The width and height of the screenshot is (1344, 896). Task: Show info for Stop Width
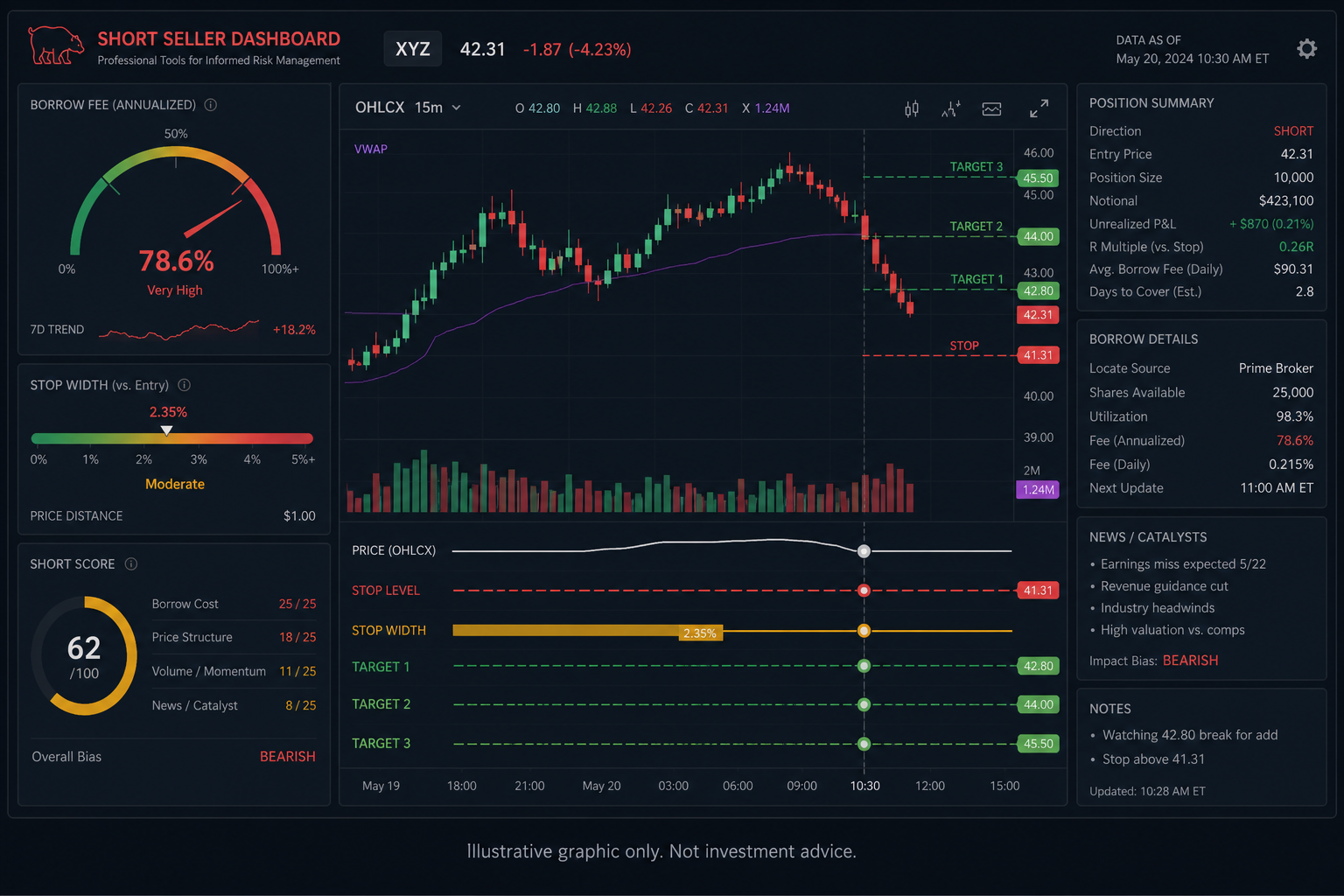(x=185, y=385)
